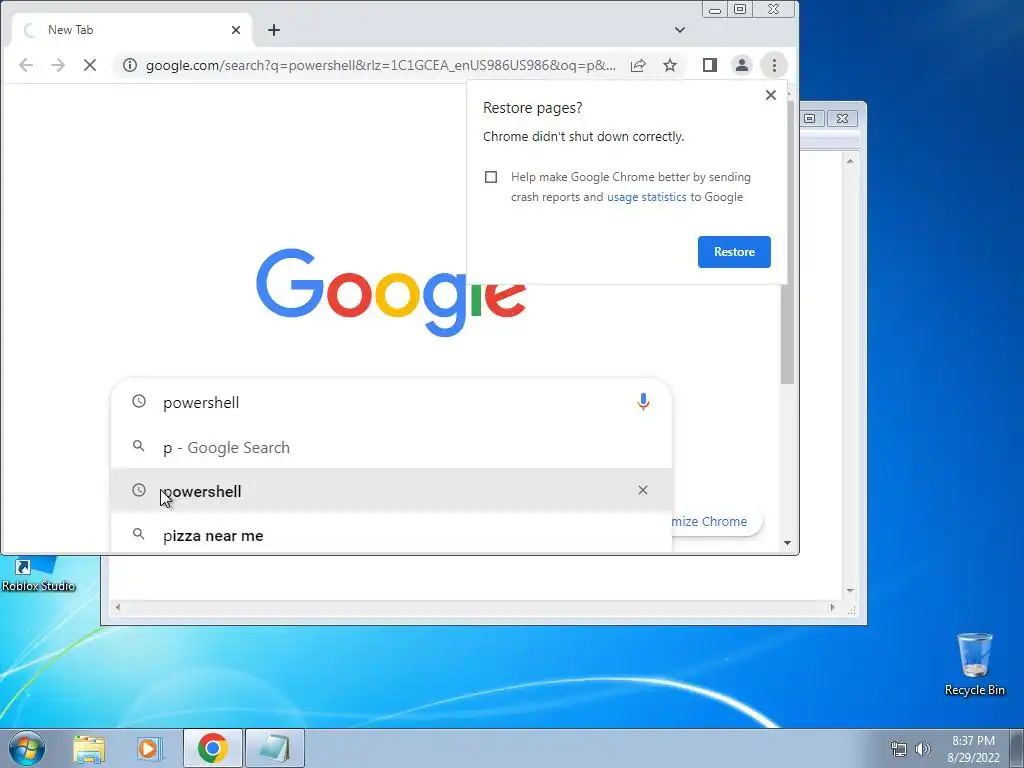Click the browser back arrow
The width and height of the screenshot is (1024, 768).
(26, 65)
